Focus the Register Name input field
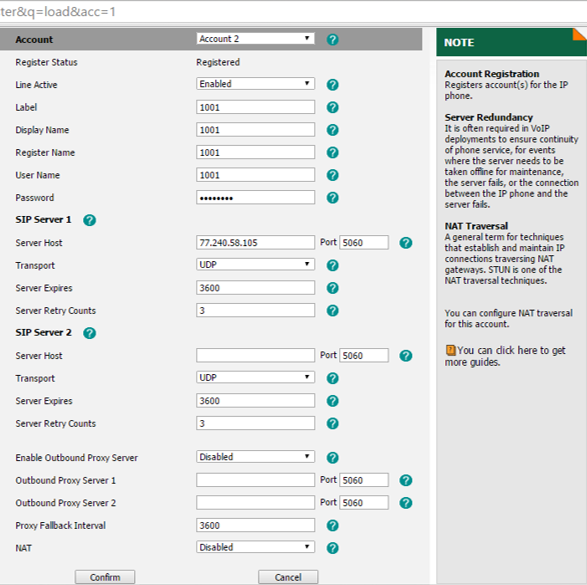Viewport: 587px width, 585px height. click(255, 152)
